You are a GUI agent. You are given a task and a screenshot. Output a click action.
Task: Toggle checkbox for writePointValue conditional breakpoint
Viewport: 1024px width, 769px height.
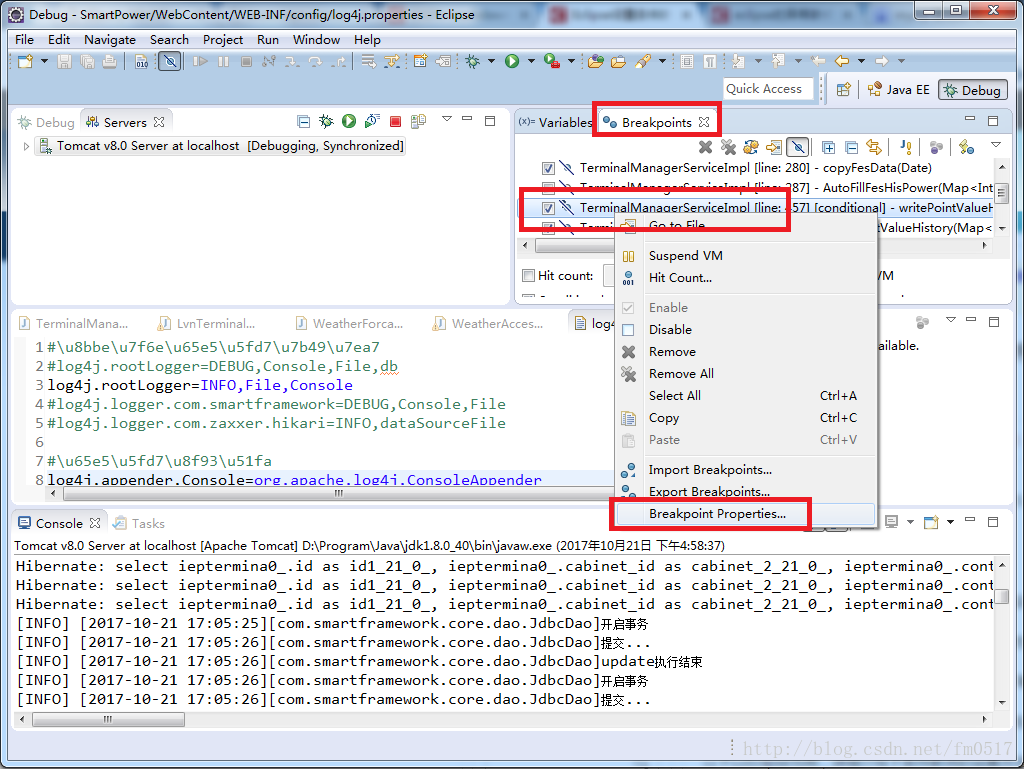click(x=549, y=208)
